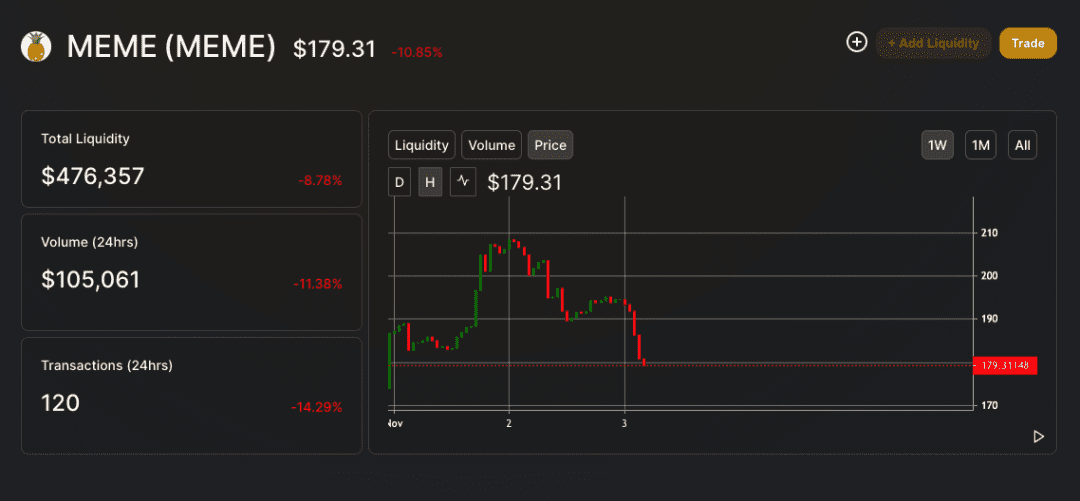The width and height of the screenshot is (1080, 501).
Task: Open the Trade button
Action: point(1028,43)
